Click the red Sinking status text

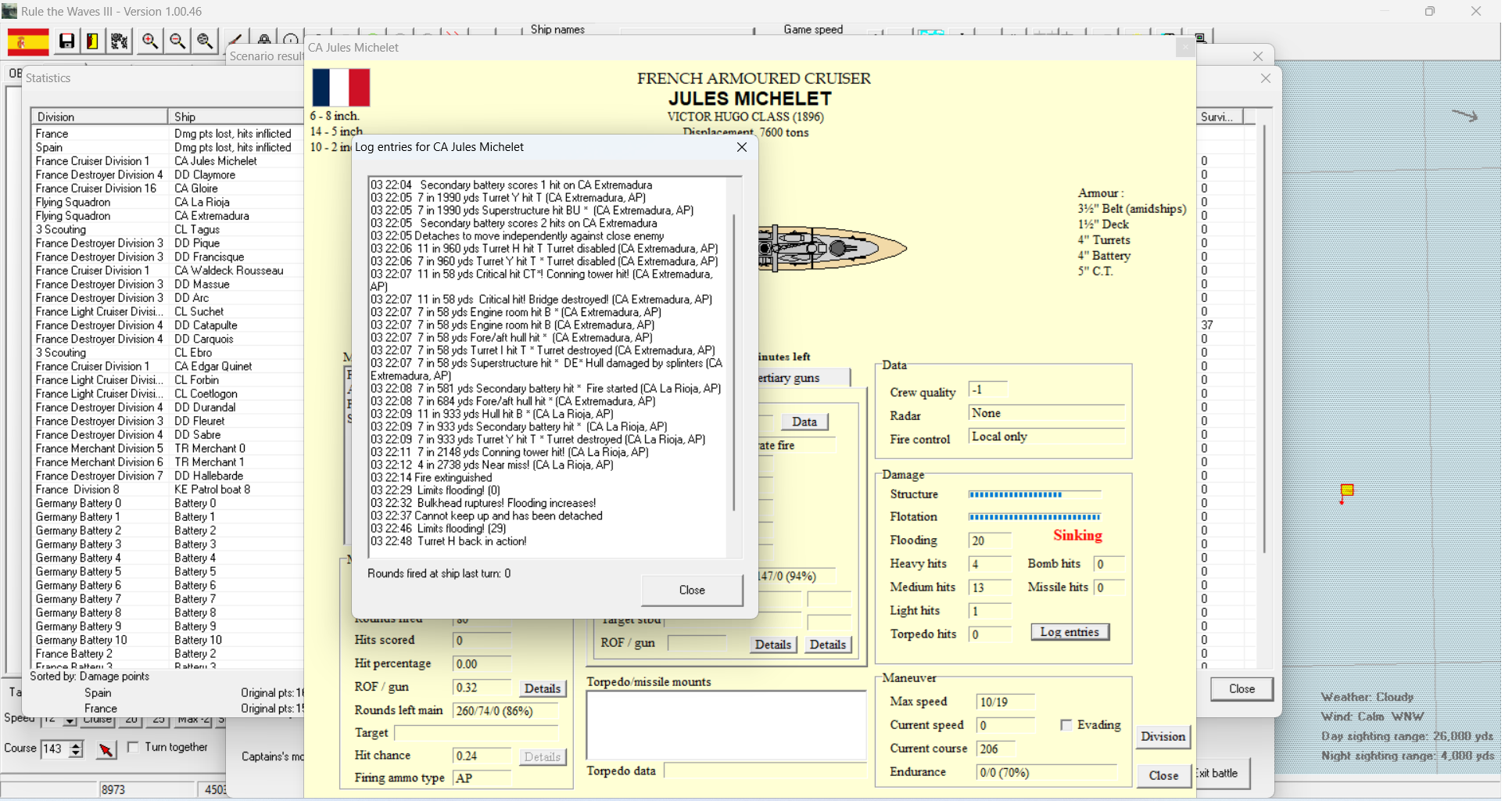1077,536
